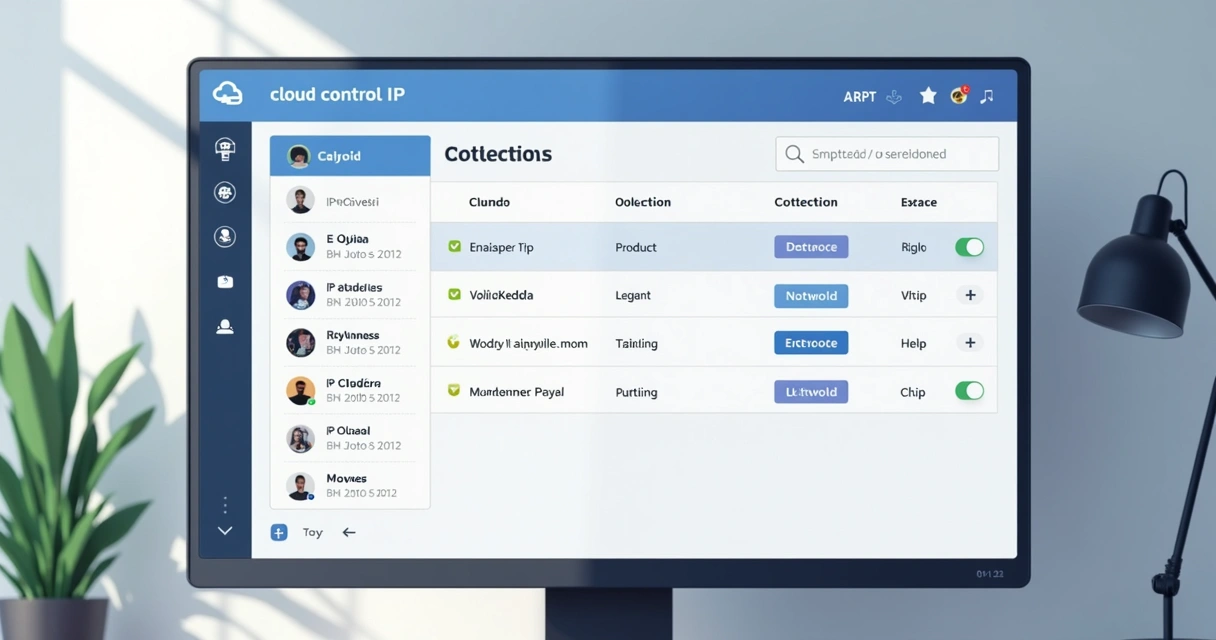Select the robot icon in left sidebar
Viewport: 1216px width, 640px height.
225,149
